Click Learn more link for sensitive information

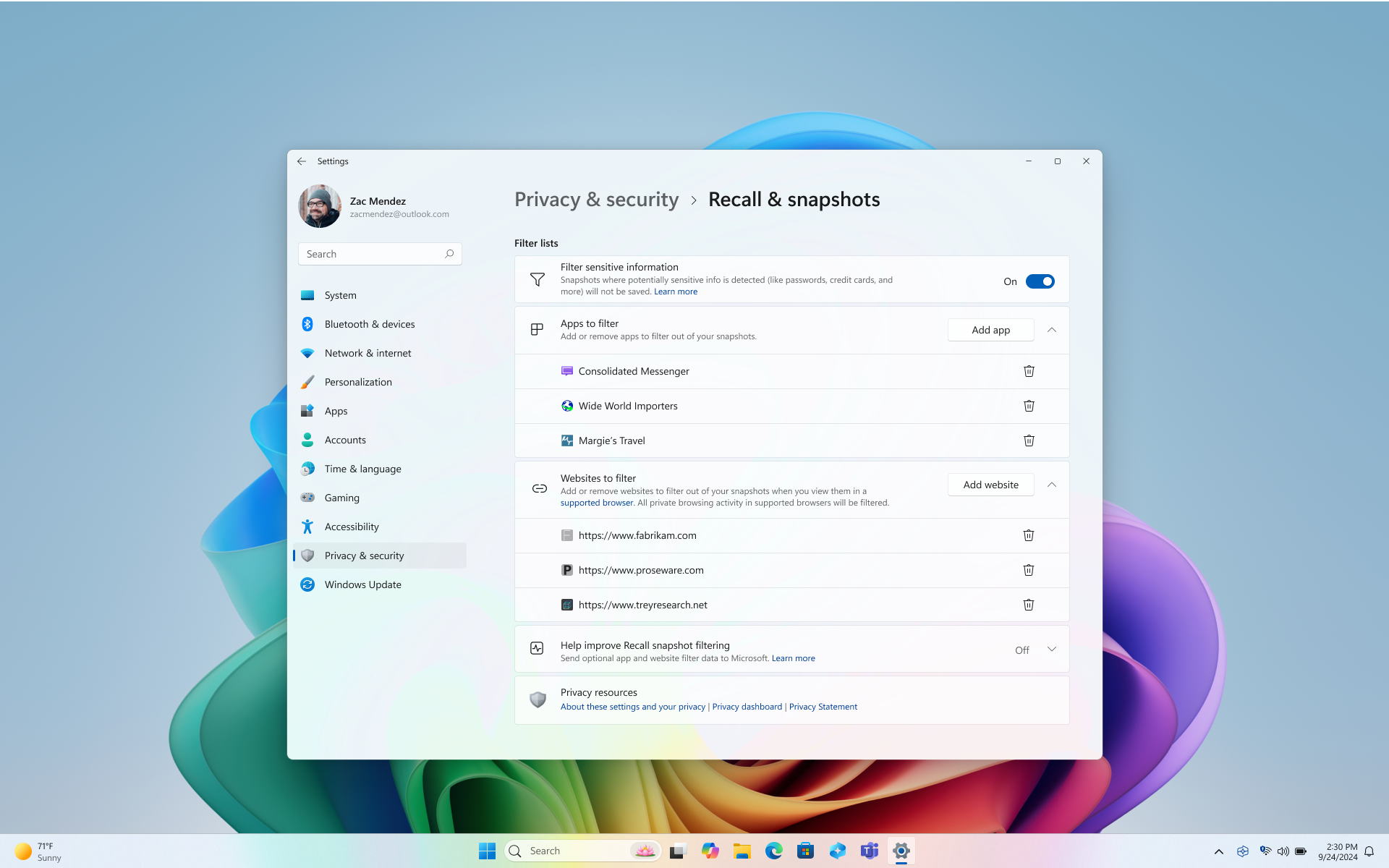[x=675, y=291]
